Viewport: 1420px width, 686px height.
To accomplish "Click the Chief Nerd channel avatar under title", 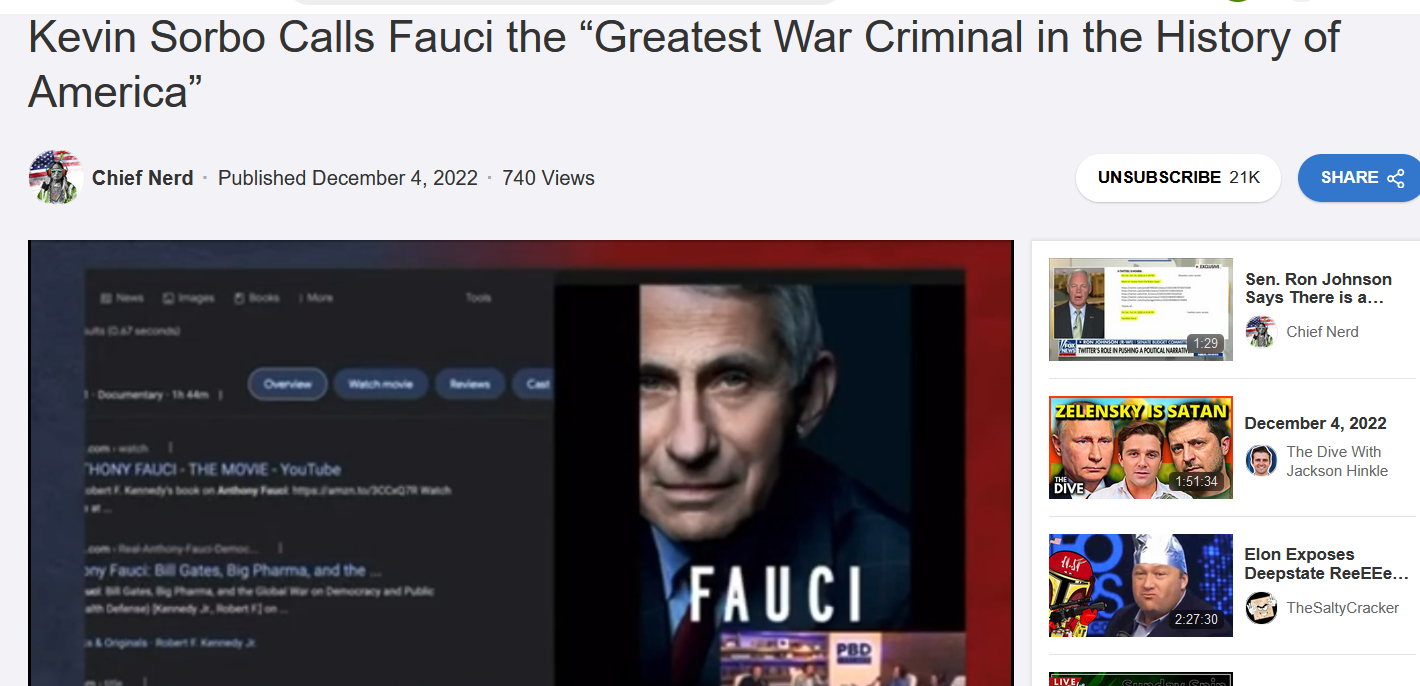I will [56, 178].
